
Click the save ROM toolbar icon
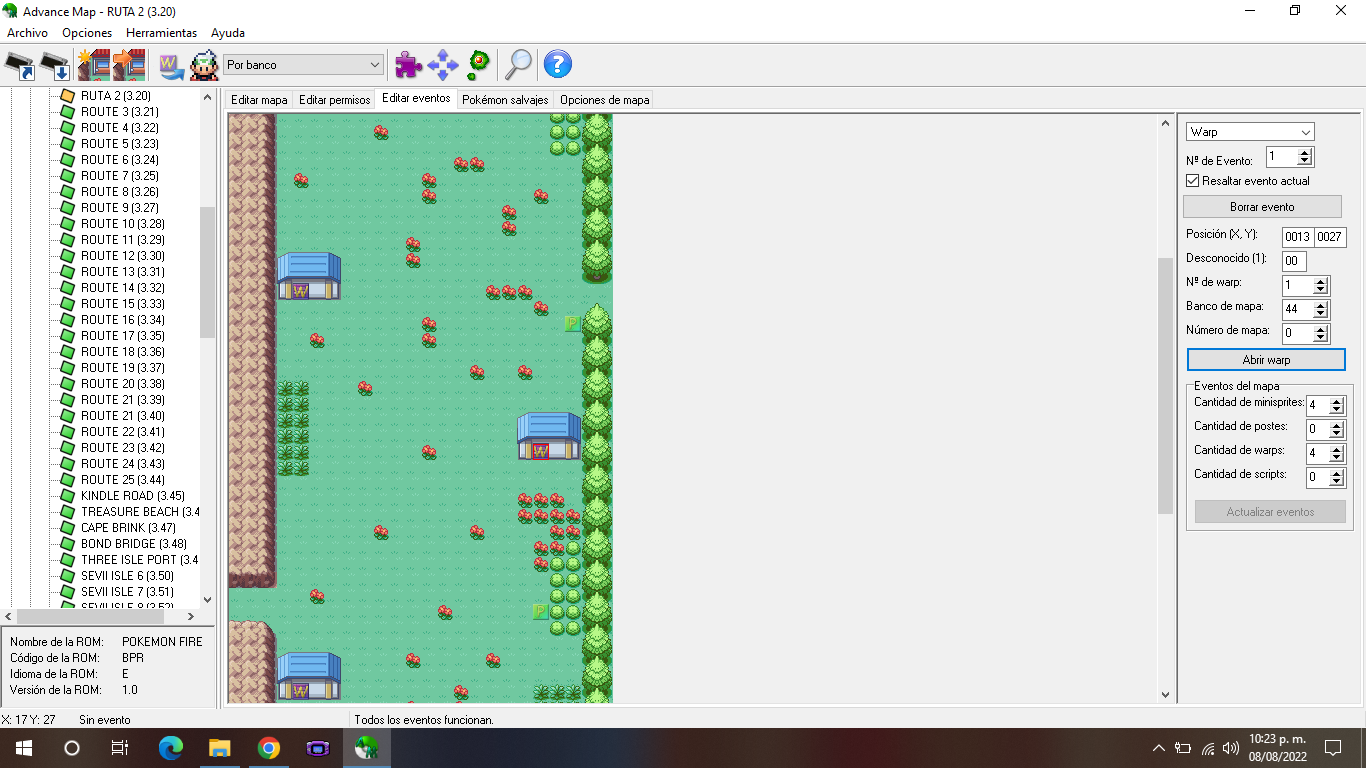56,65
